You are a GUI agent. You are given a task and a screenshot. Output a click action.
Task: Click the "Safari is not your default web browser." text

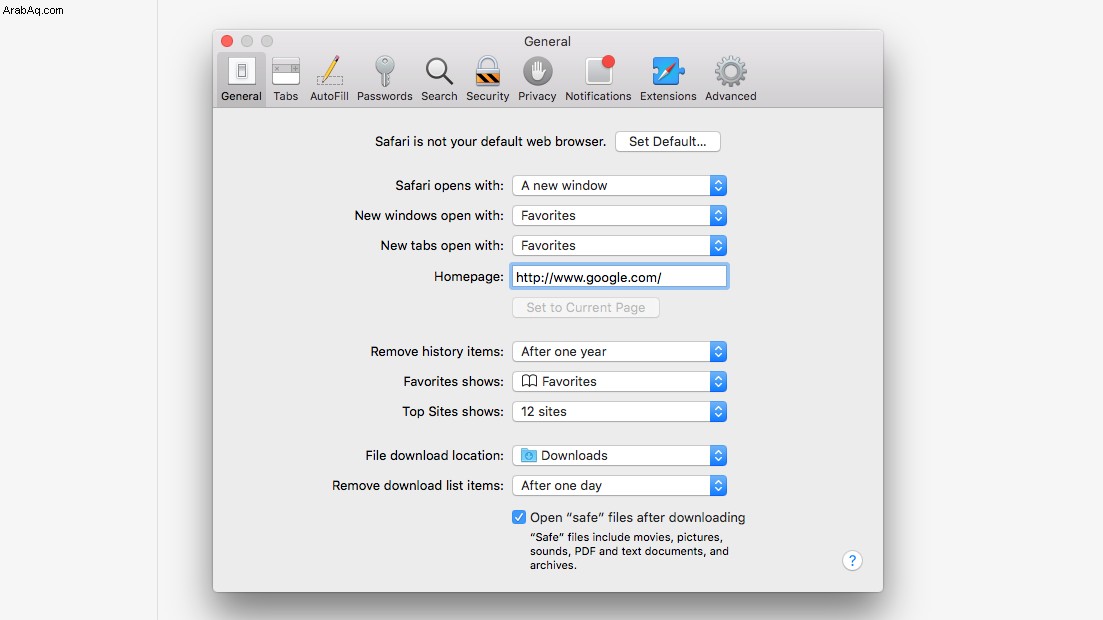pyautogui.click(x=490, y=141)
